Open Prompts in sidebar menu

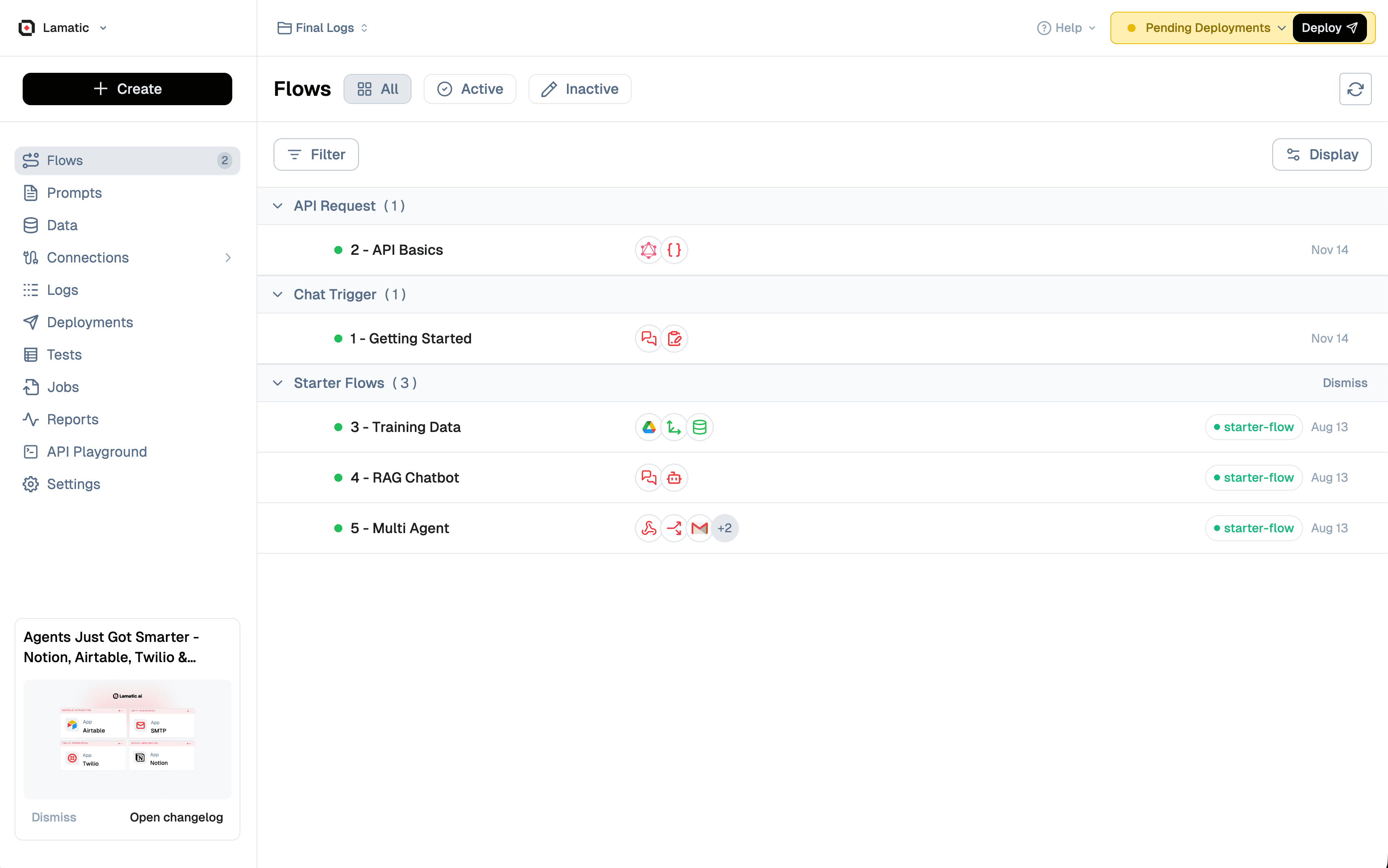point(74,193)
